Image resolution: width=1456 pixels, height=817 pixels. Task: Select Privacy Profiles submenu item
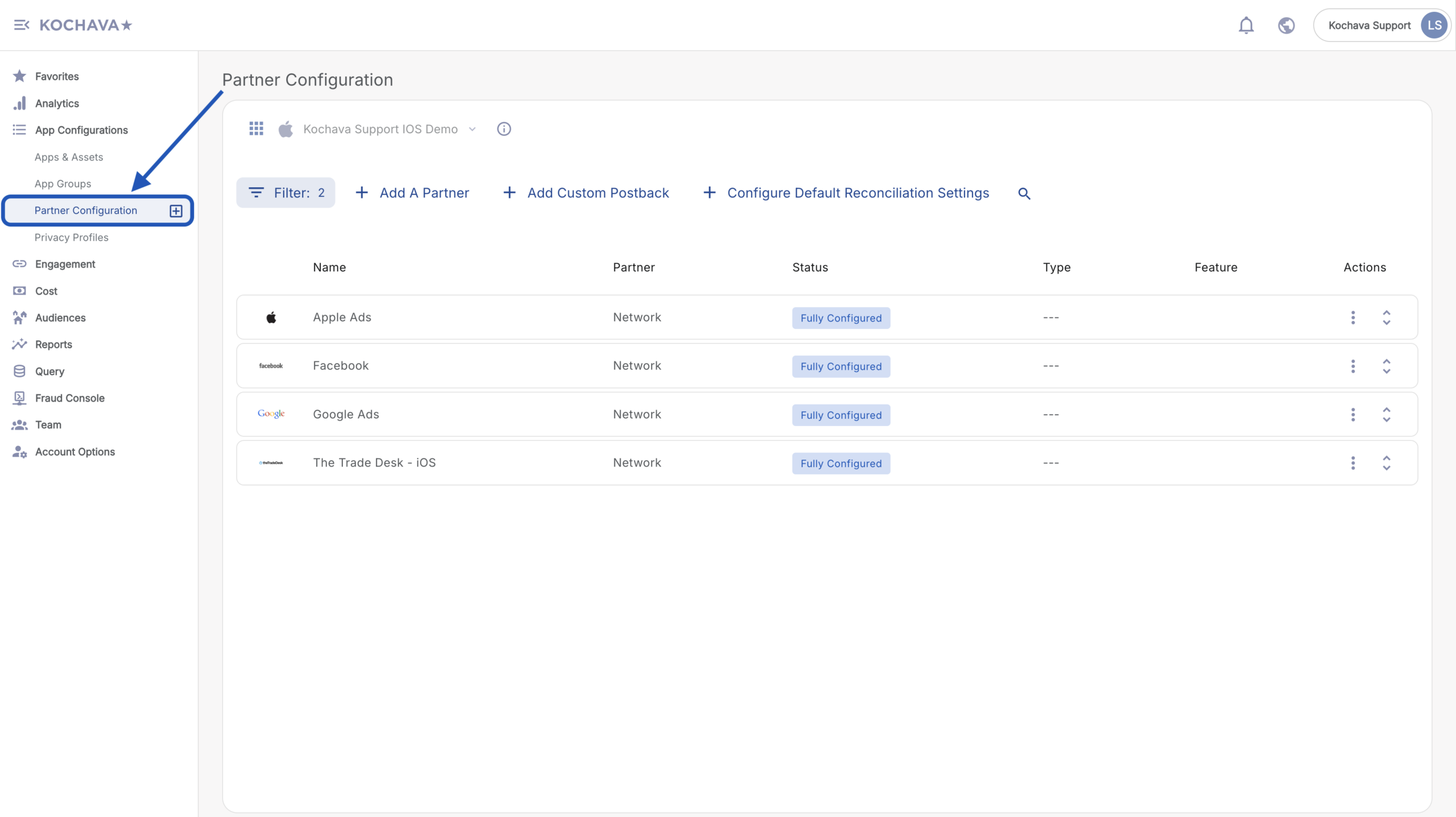point(71,237)
